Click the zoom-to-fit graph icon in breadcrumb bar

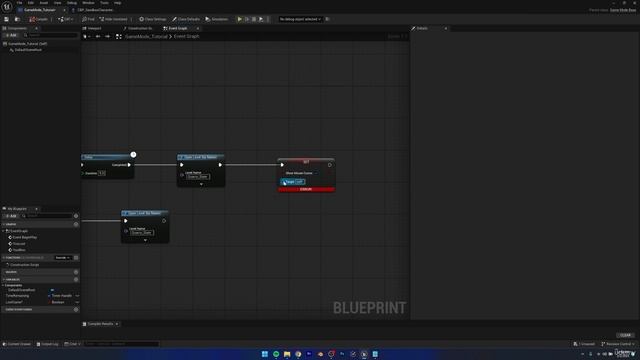pos(119,36)
